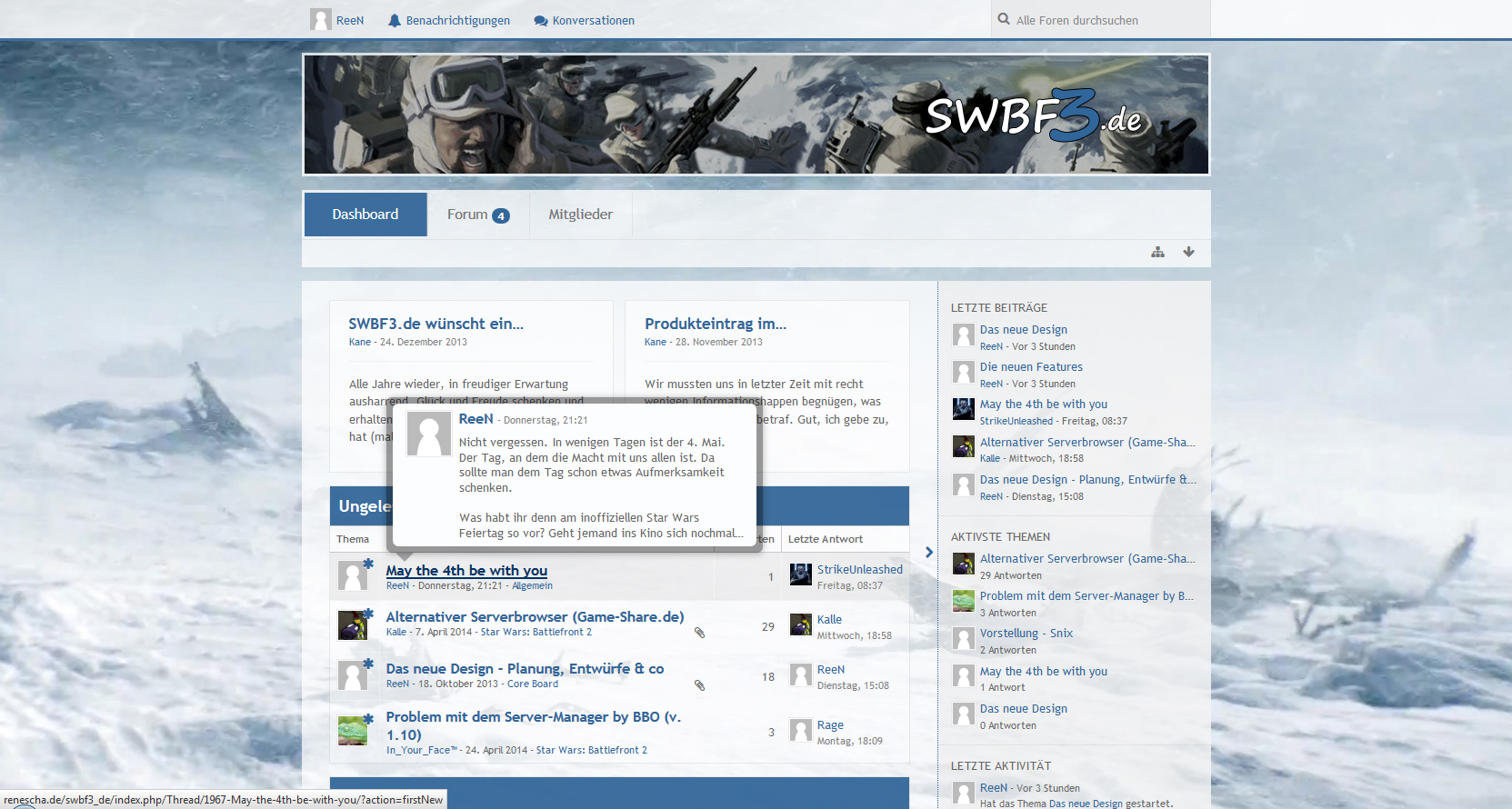Click attachment paperclip on Das neue Design row
The width and height of the screenshot is (1512, 809).
699,685
